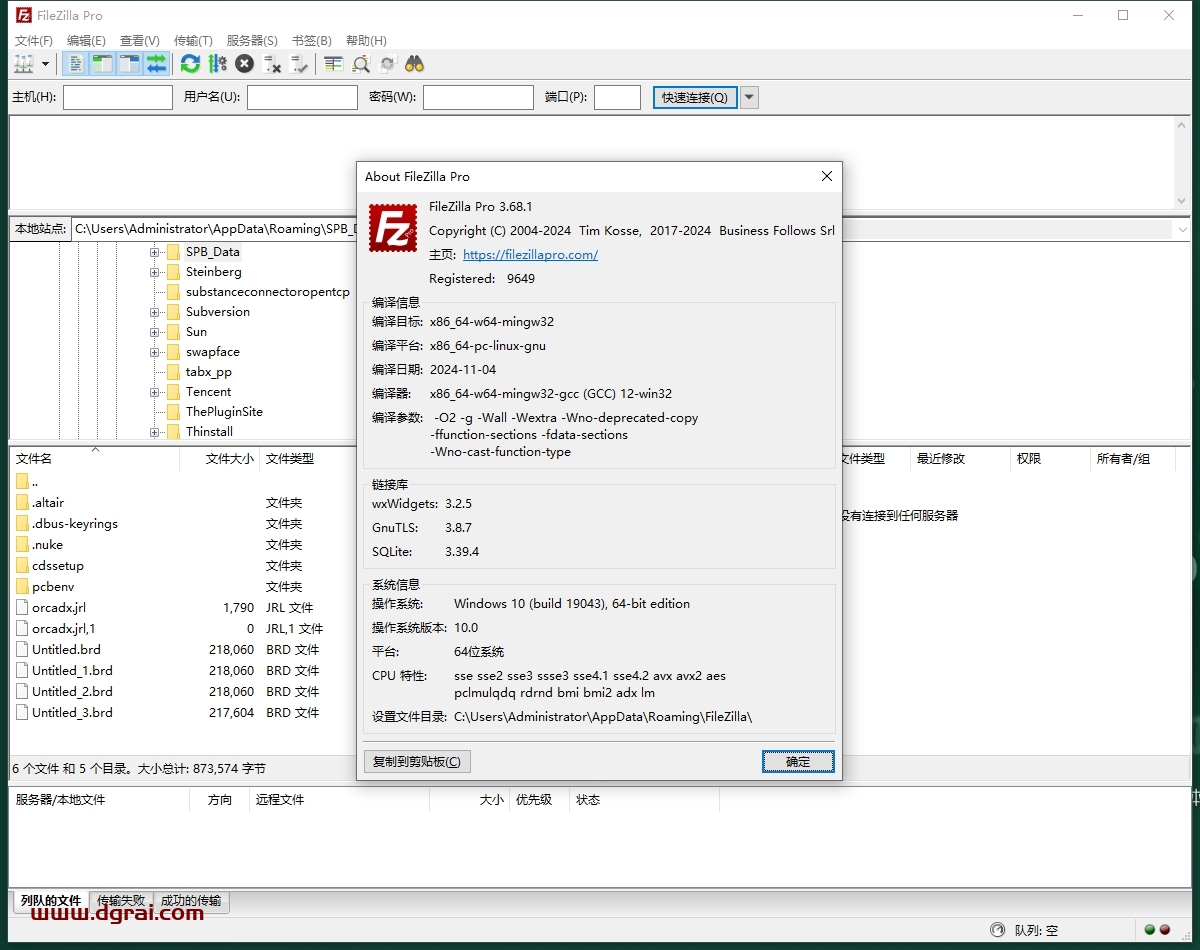1200x950 pixels.
Task: Select the pcbenv folder row
Action: [180, 587]
